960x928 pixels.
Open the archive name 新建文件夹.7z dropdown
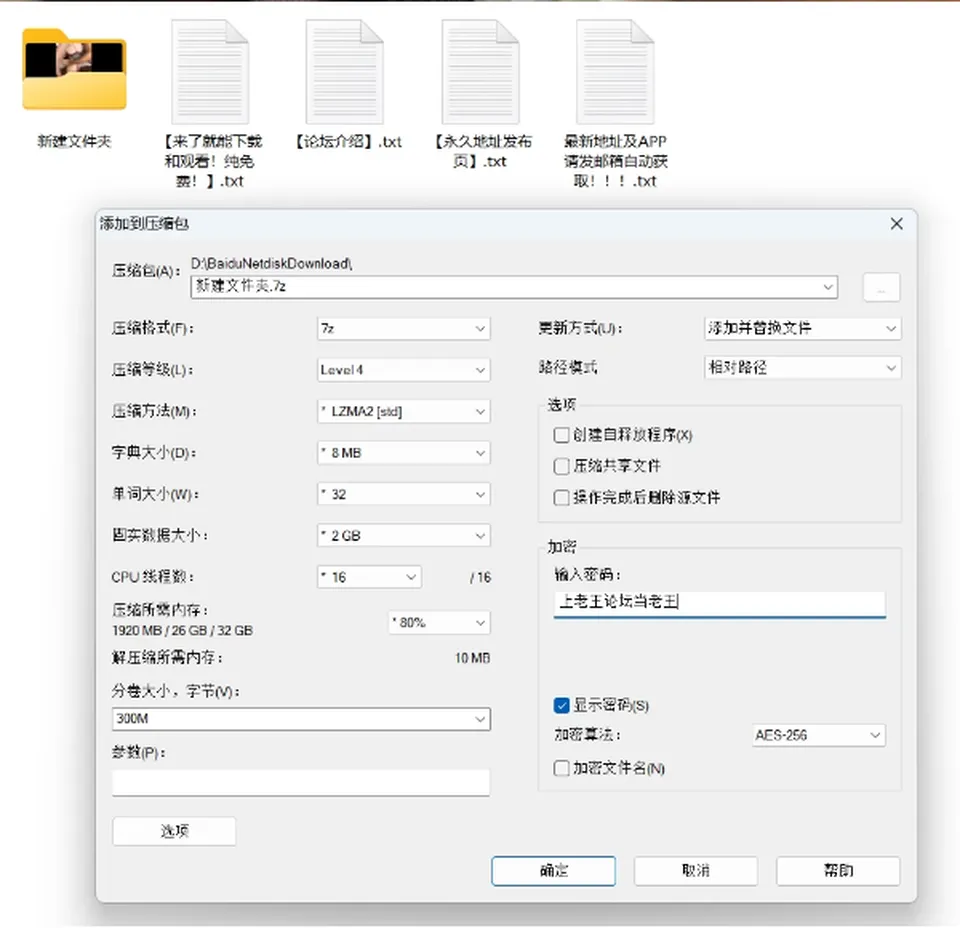click(x=514, y=286)
